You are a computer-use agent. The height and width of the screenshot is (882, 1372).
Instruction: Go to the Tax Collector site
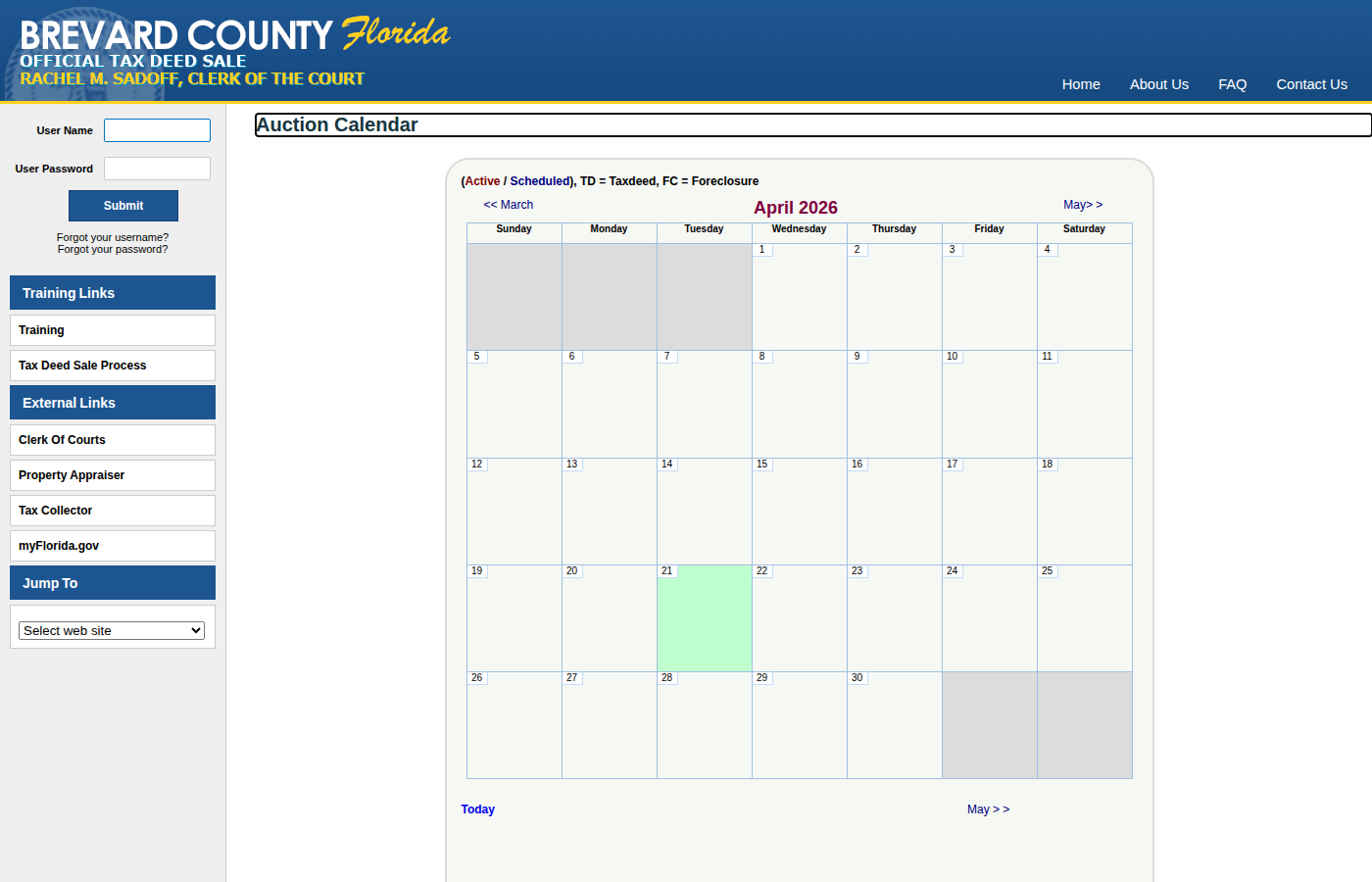(55, 511)
